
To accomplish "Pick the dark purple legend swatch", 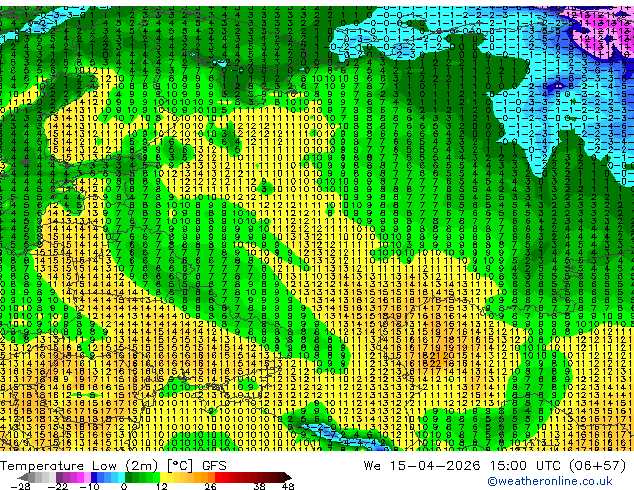I will coord(59,477).
